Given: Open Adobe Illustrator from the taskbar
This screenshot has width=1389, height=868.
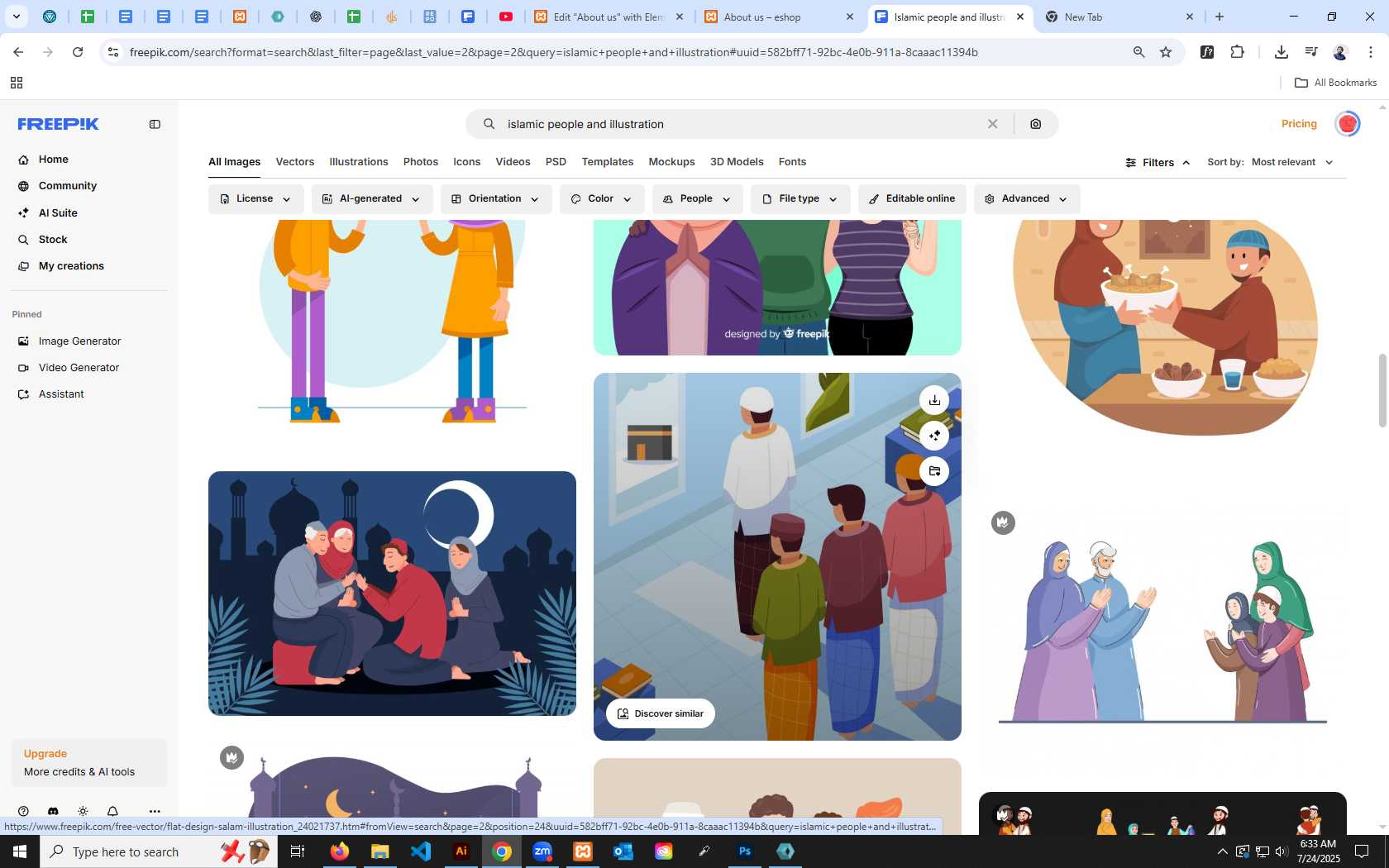Looking at the screenshot, I should pyautogui.click(x=461, y=851).
